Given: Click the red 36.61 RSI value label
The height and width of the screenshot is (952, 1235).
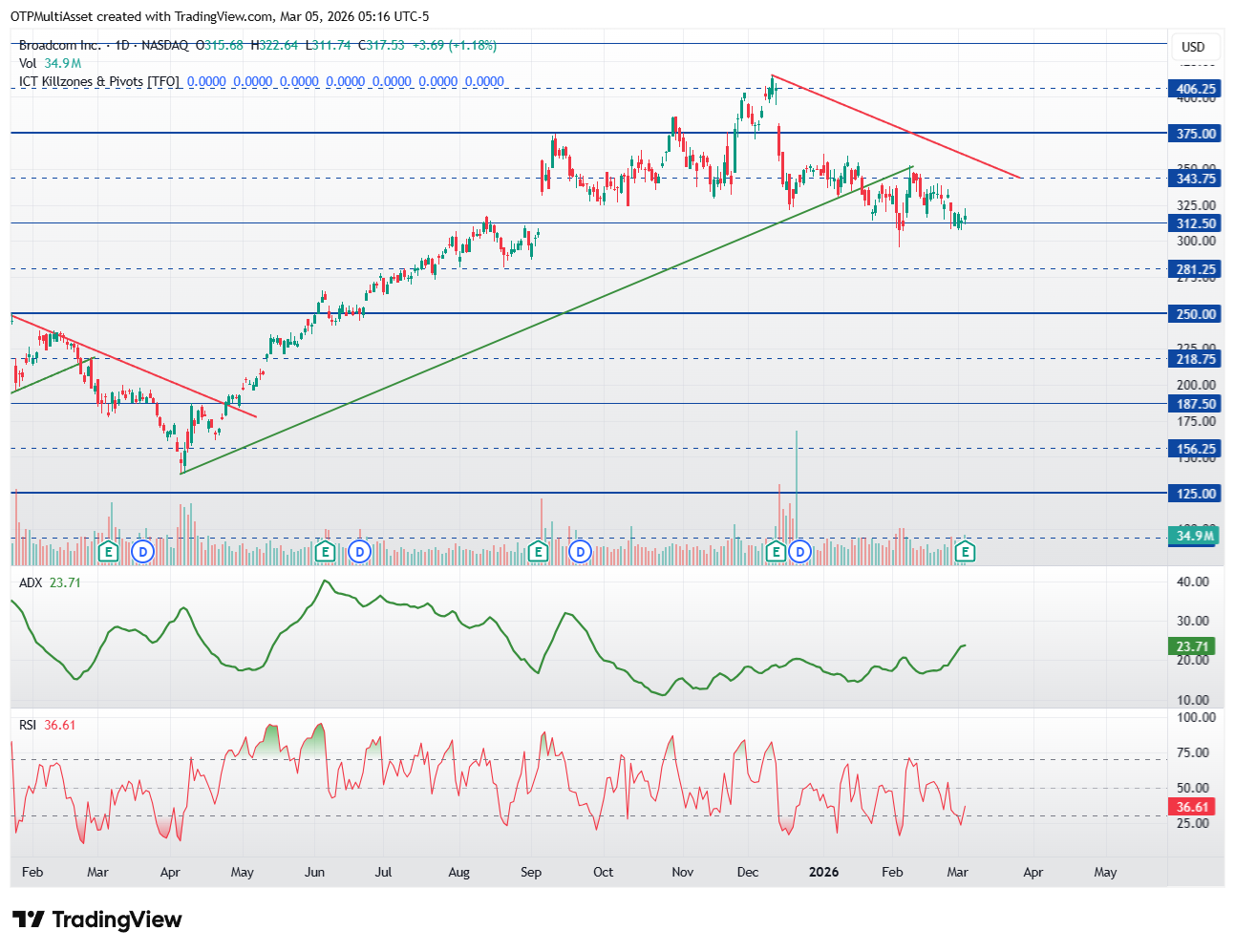Looking at the screenshot, I should [x=1192, y=807].
